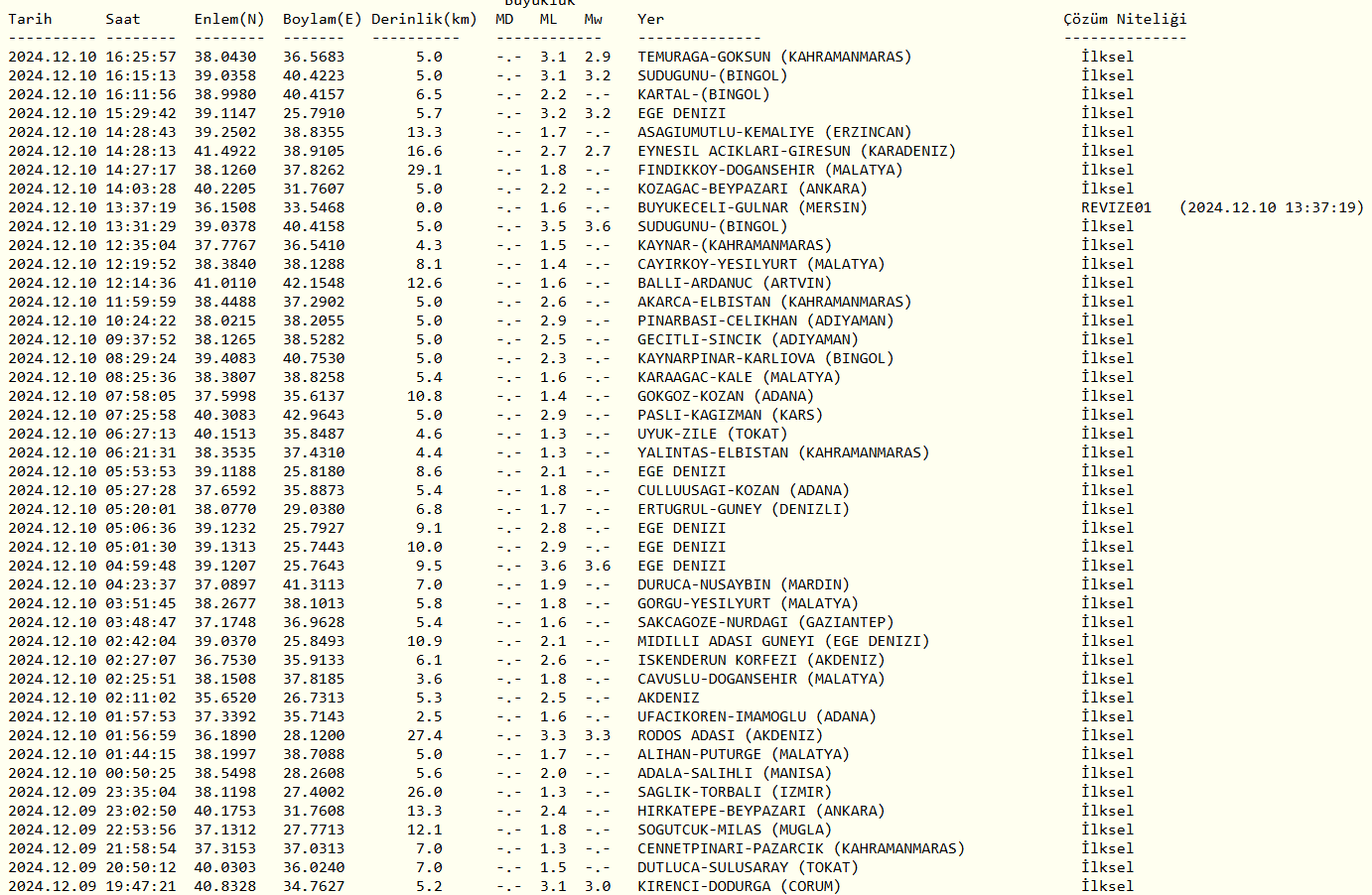Select 'ADALA-SALIHLI (MANISA)' location

[x=735, y=773]
